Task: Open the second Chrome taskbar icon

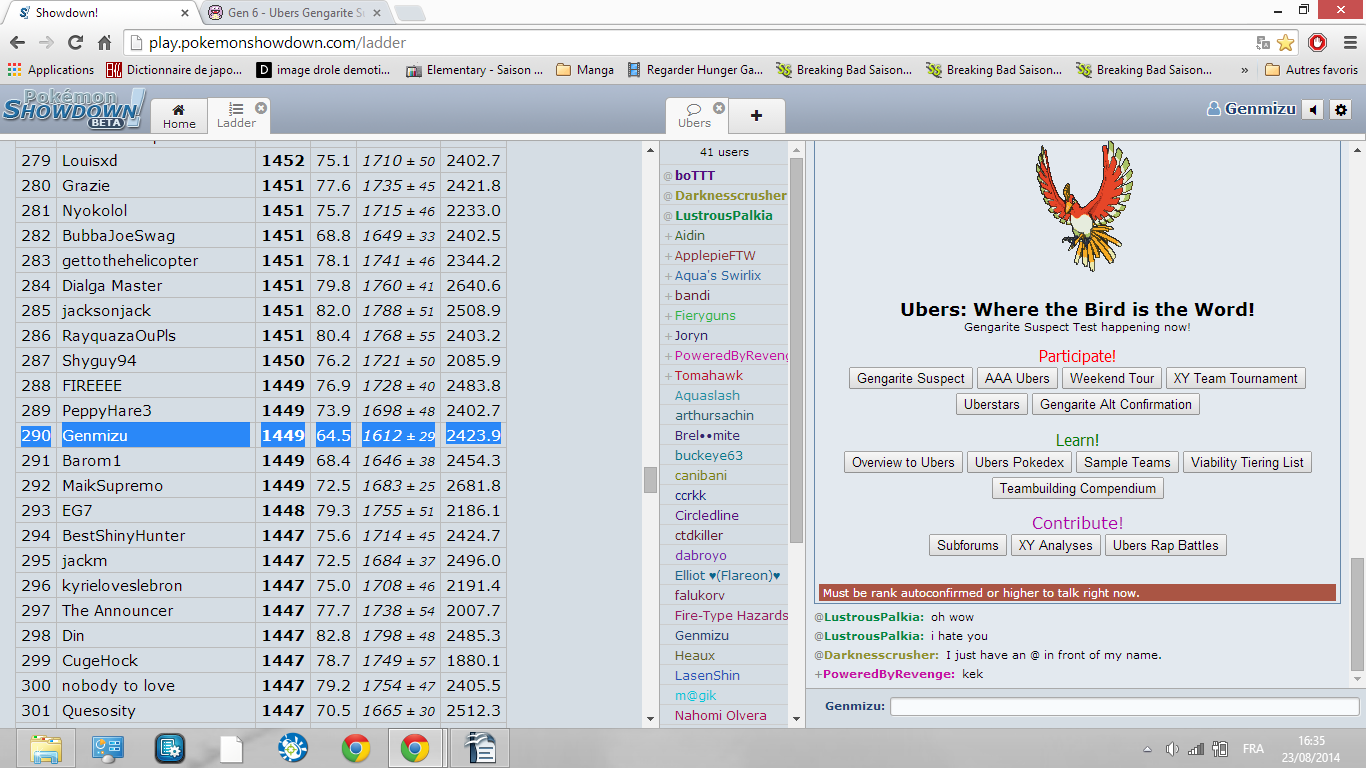Action: pyautogui.click(x=414, y=748)
